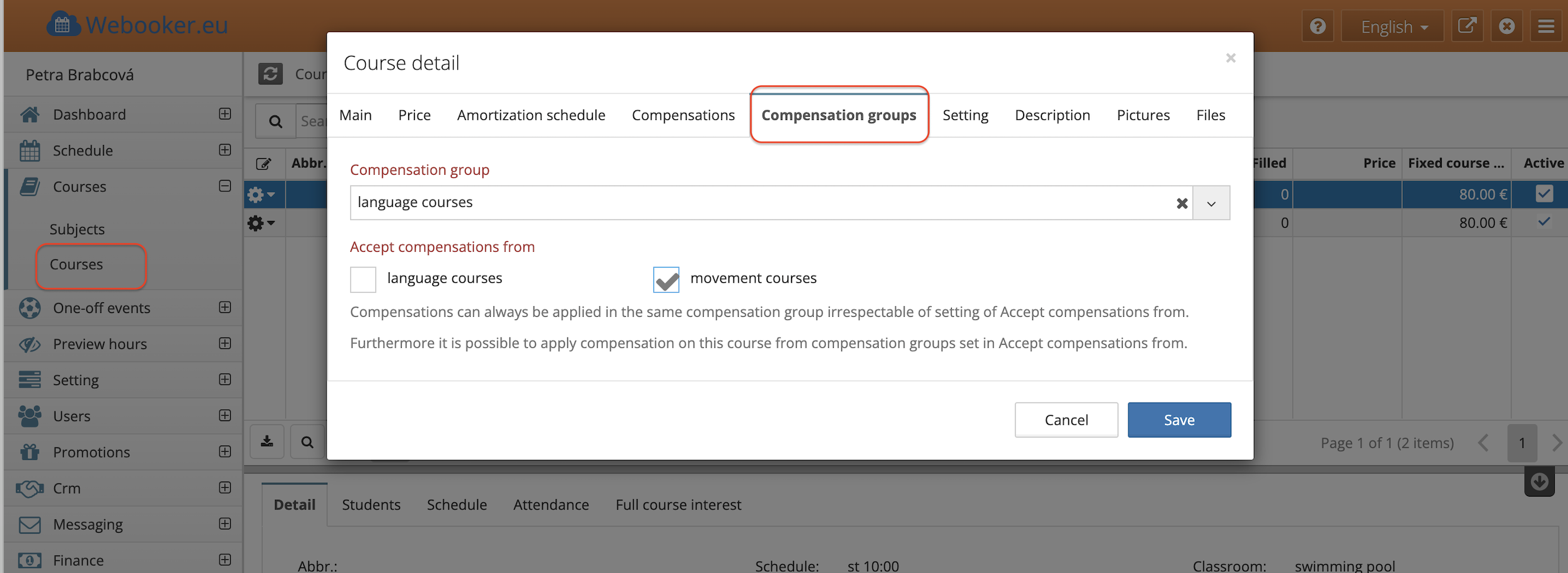The image size is (1568, 573).
Task: Select the Compensation groups tab
Action: coord(839,115)
